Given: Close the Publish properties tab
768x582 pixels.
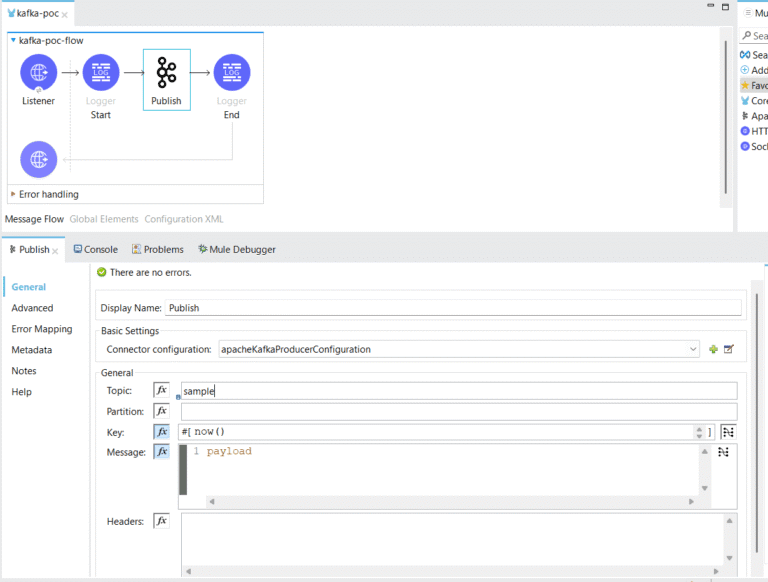Looking at the screenshot, I should pyautogui.click(x=55, y=251).
